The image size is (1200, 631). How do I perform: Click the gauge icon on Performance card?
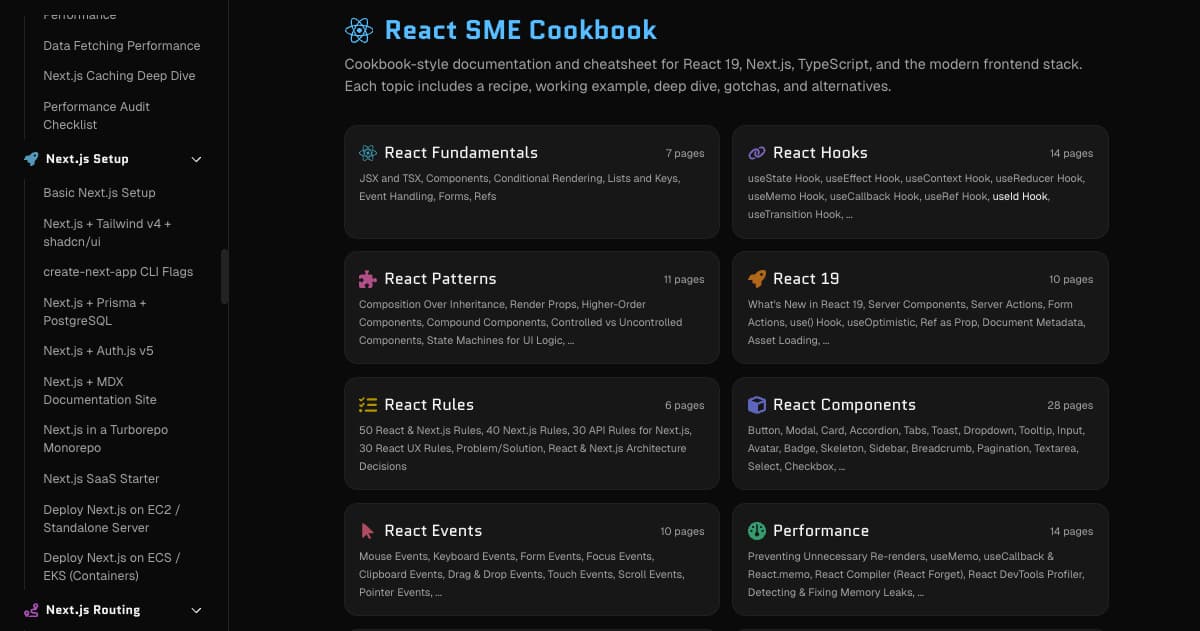click(757, 531)
